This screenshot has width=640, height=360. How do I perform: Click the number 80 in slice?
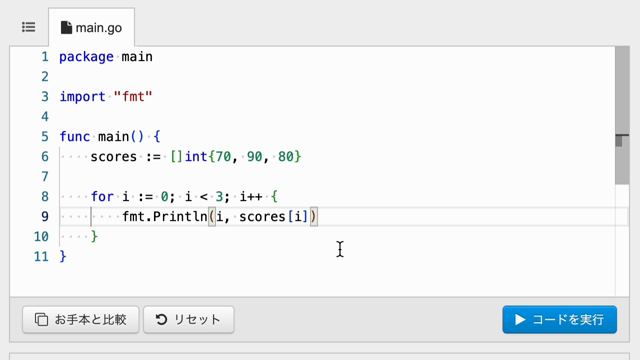[x=286, y=157]
